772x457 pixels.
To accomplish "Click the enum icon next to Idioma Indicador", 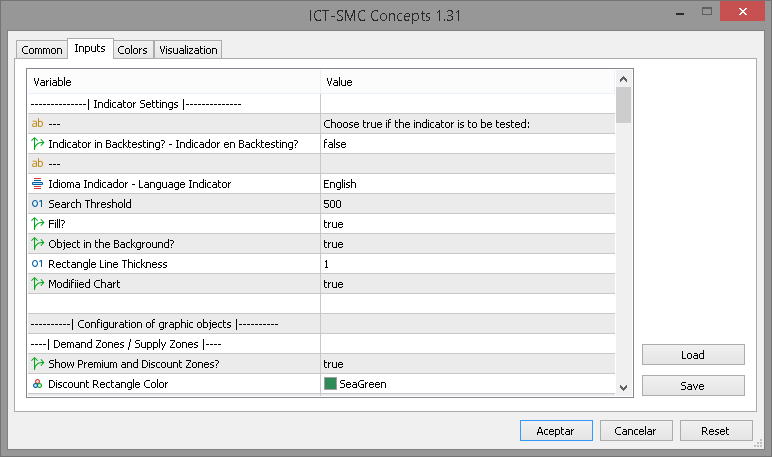I will pos(38,184).
